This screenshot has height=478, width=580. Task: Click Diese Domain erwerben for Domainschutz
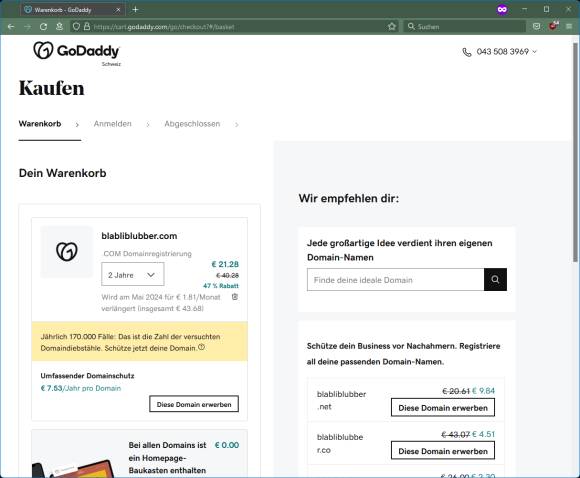[x=194, y=404]
